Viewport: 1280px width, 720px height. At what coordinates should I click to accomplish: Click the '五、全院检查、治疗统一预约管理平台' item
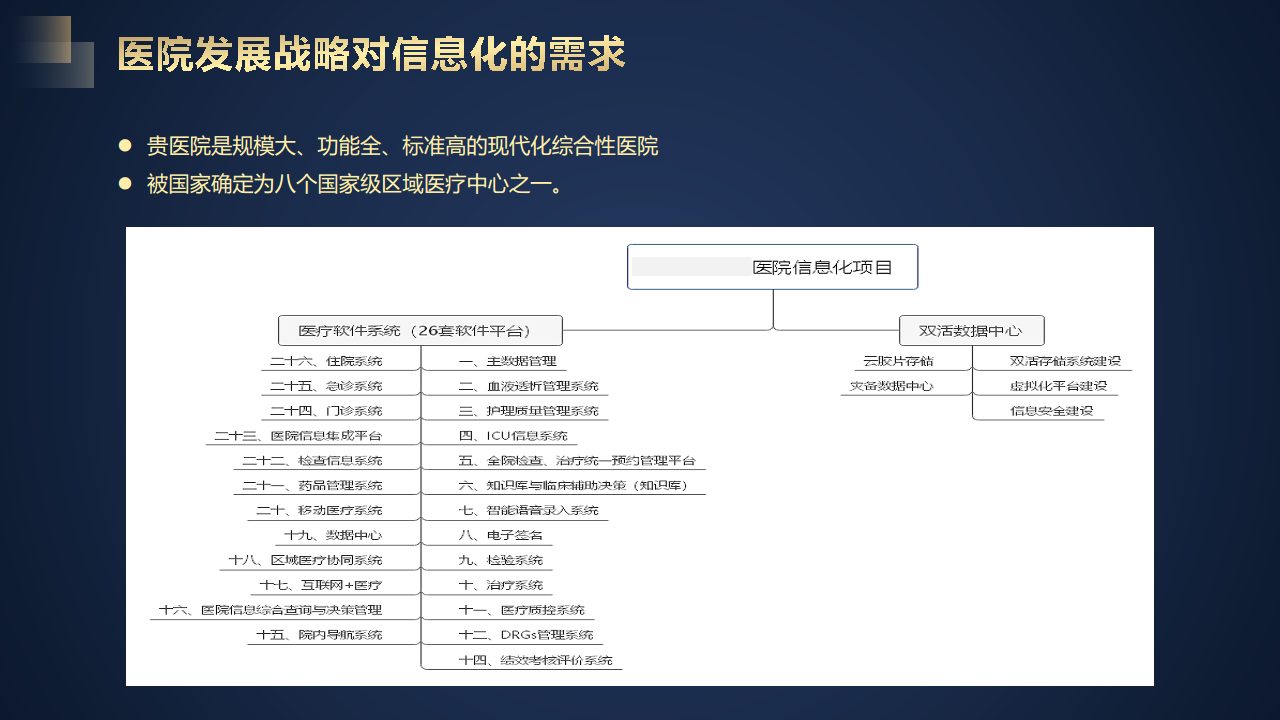tap(577, 461)
